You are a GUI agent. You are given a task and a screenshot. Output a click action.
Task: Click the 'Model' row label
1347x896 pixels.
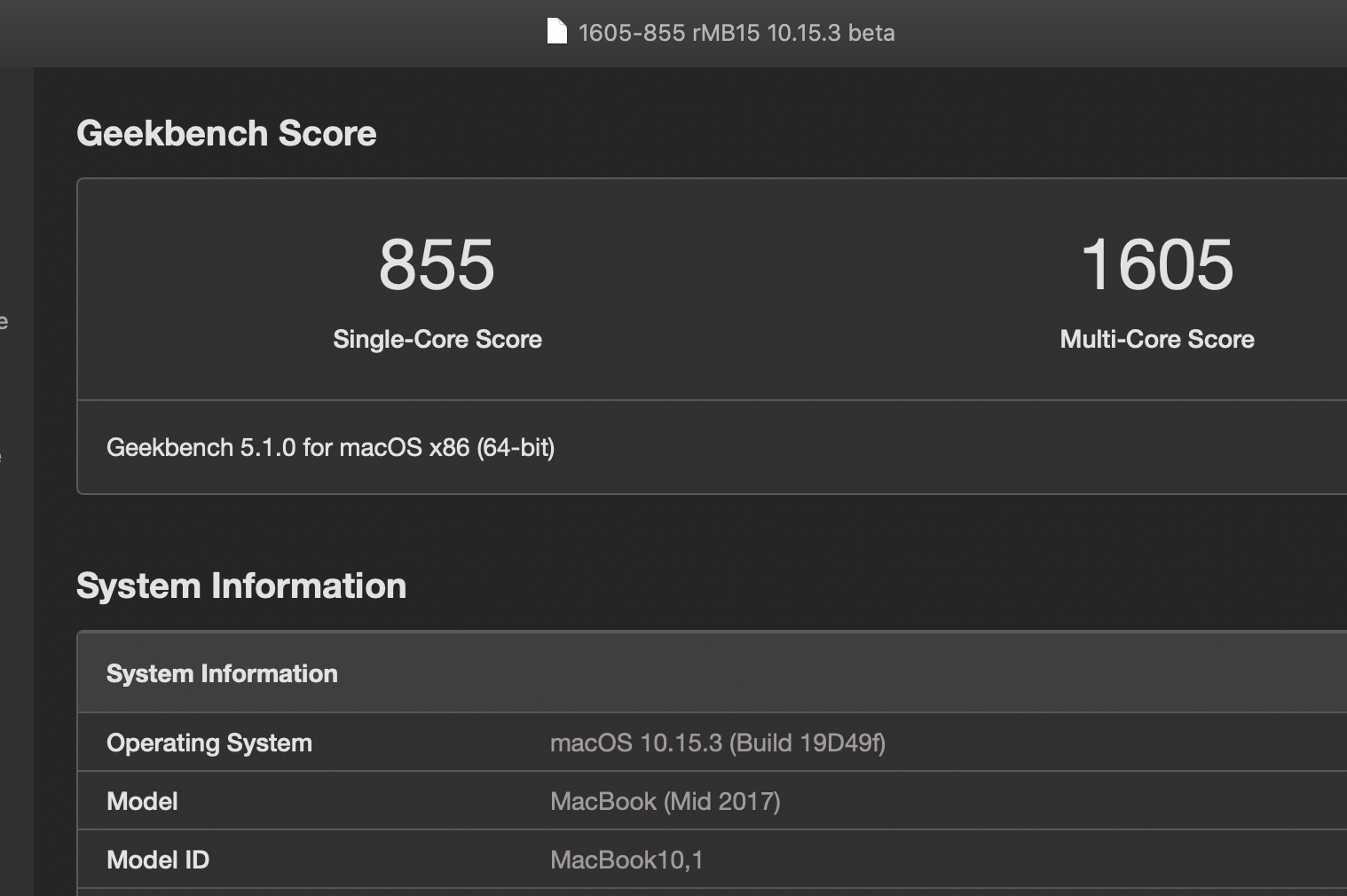coord(142,801)
